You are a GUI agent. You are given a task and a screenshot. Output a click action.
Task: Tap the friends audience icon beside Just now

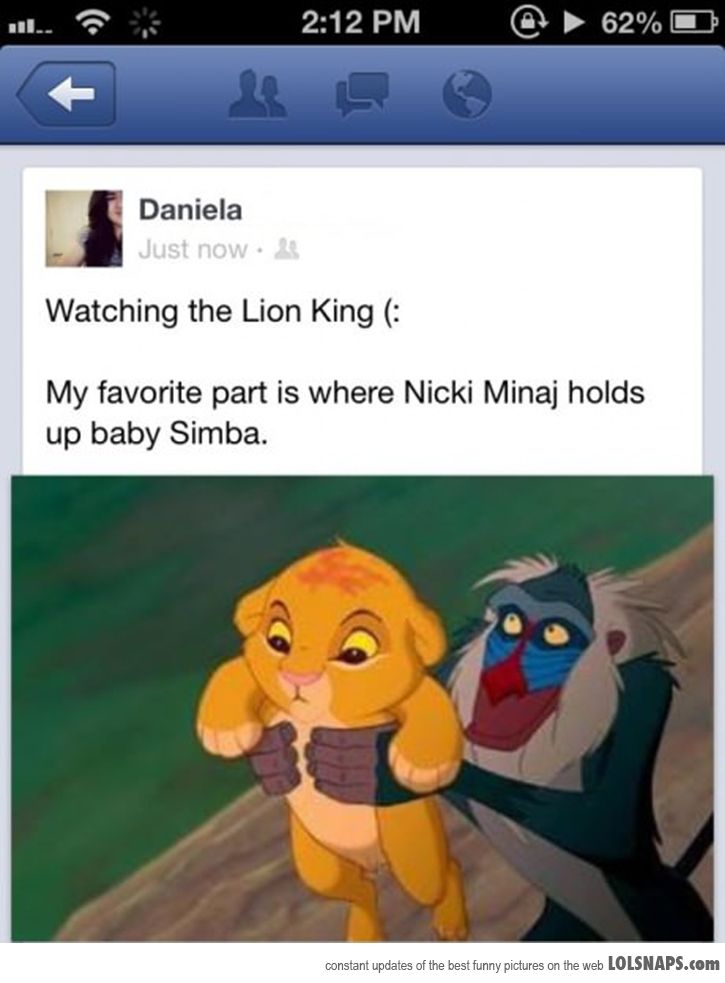288,249
